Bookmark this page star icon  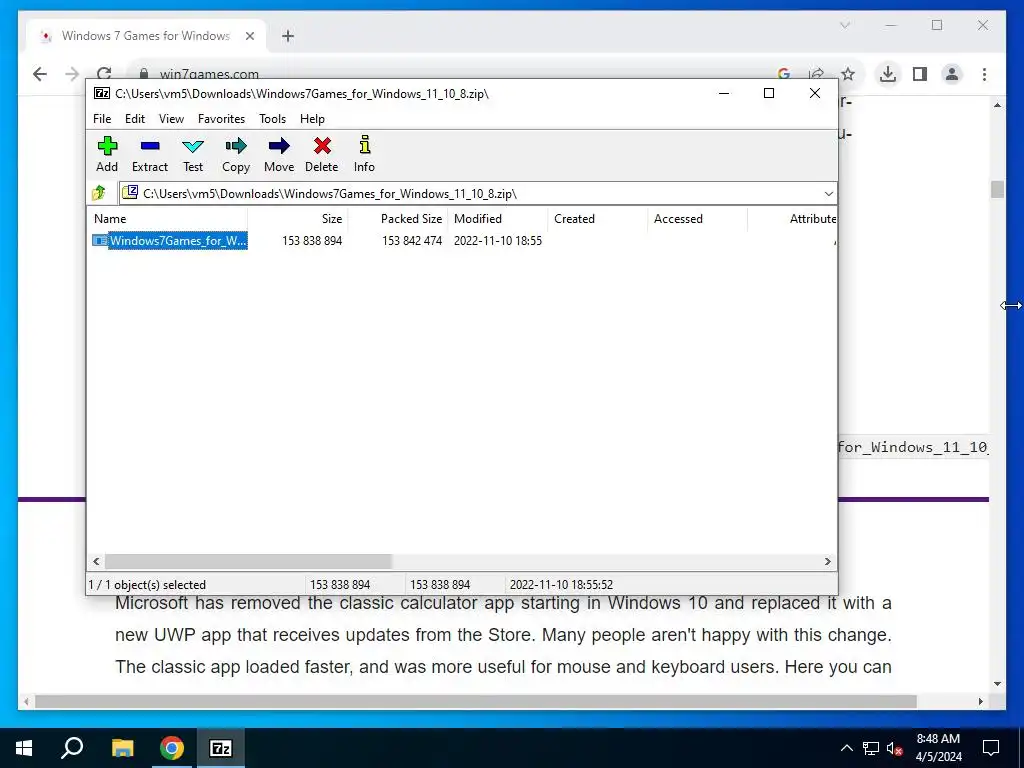tap(848, 74)
